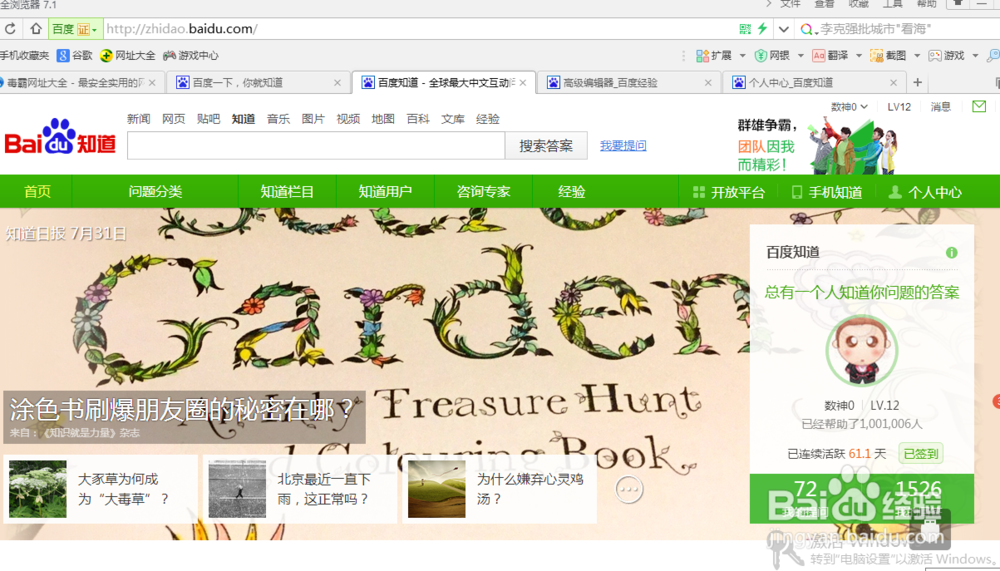The height and width of the screenshot is (571, 1000).
Task: Click the 文库 link above search box
Action: pyautogui.click(x=453, y=119)
